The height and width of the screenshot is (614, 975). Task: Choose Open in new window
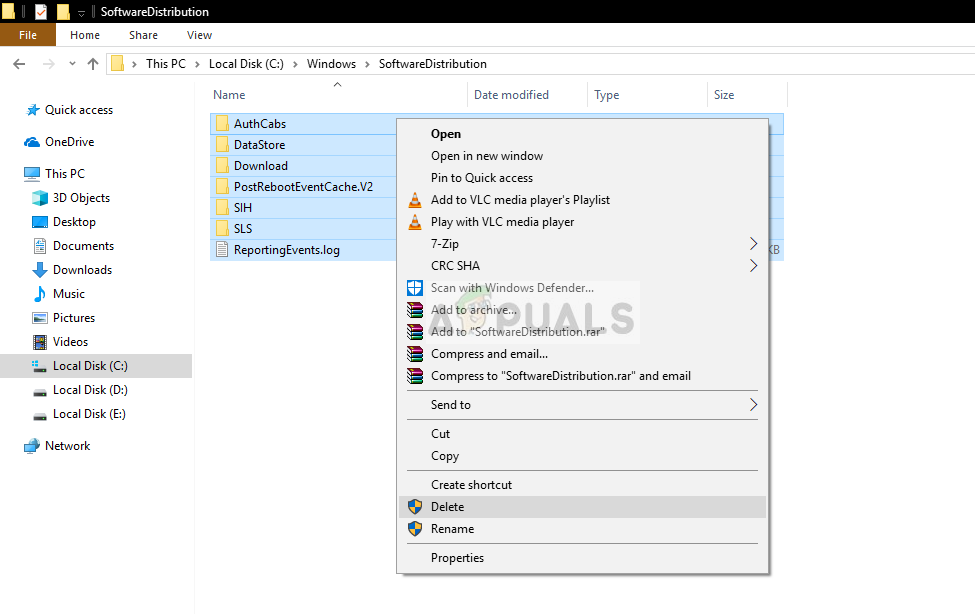coord(582,156)
